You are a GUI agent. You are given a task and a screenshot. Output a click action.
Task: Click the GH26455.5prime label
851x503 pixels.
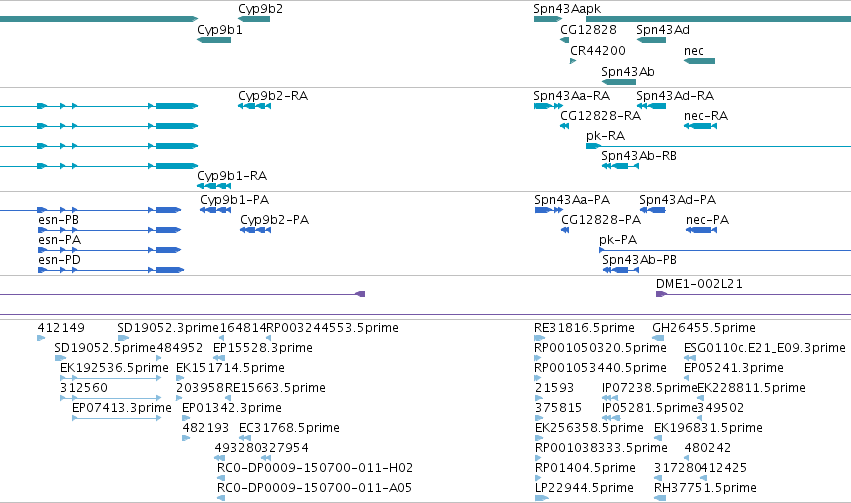[704, 328]
